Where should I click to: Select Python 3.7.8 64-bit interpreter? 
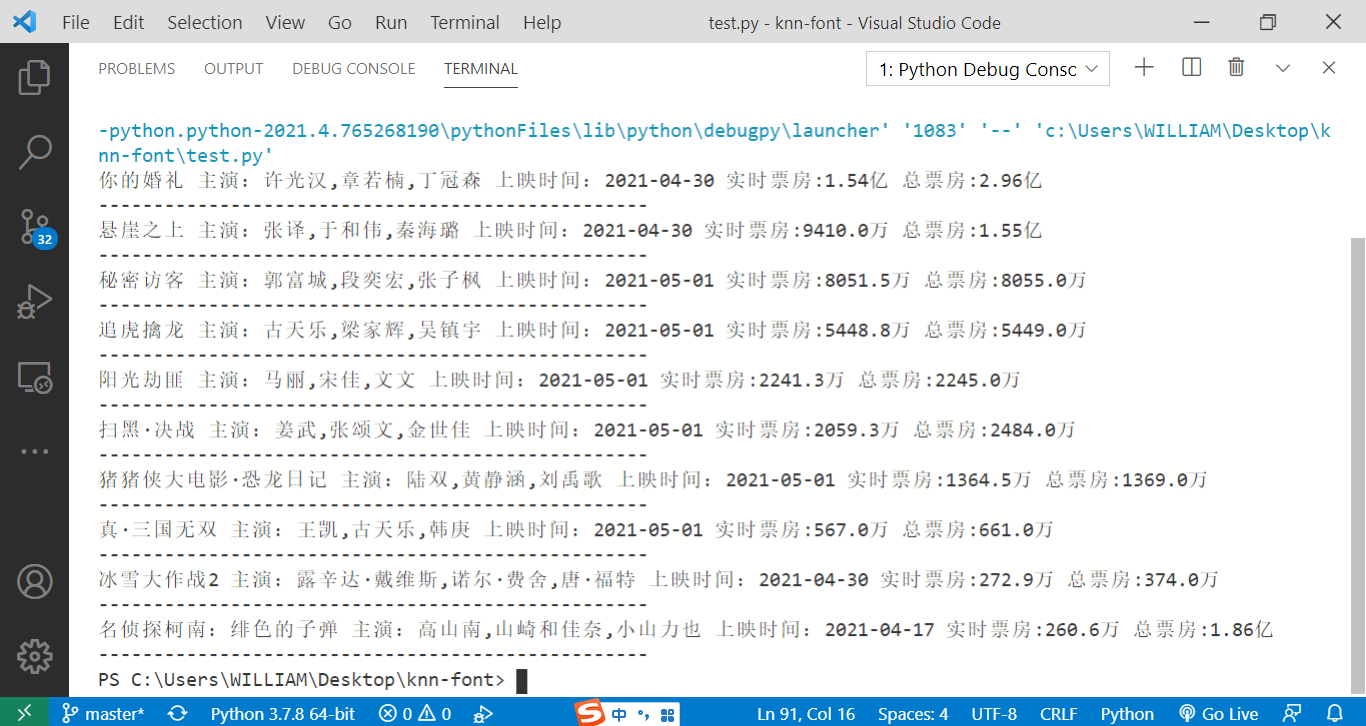[x=282, y=714]
